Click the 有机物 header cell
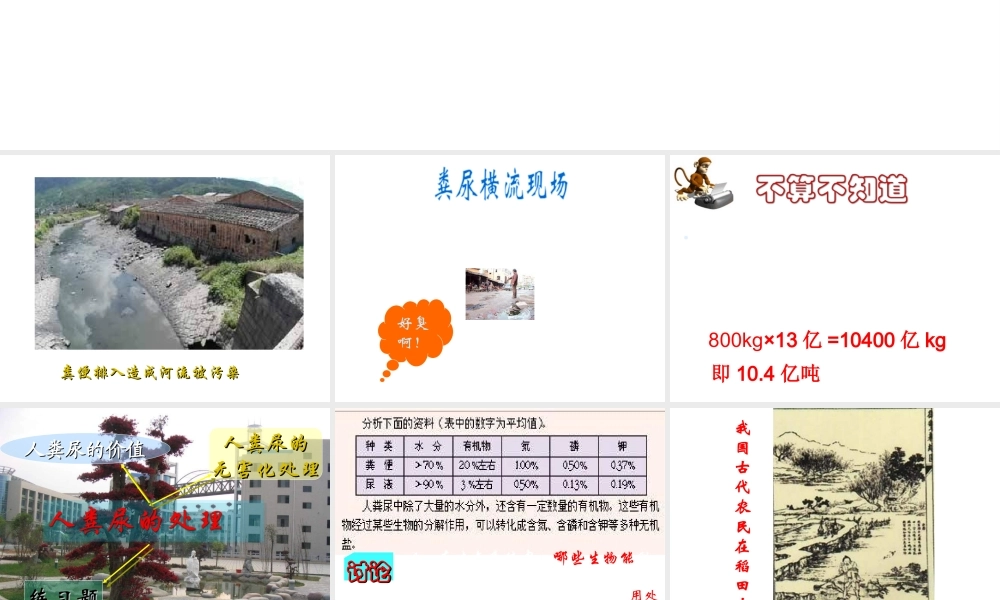The image size is (1000, 600). tap(477, 446)
